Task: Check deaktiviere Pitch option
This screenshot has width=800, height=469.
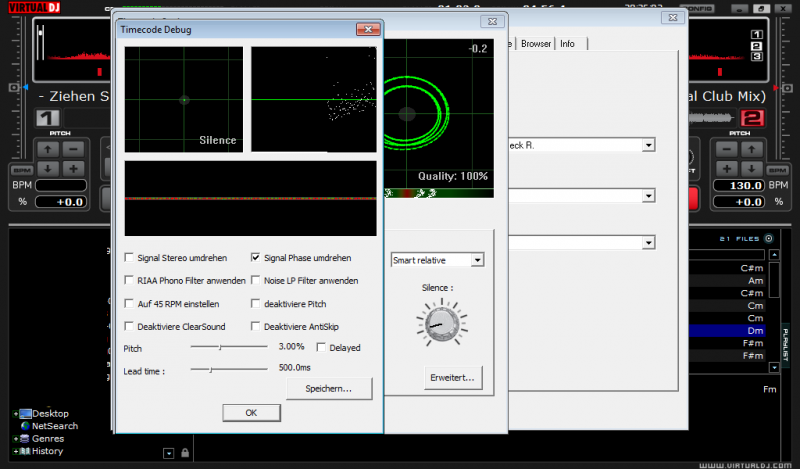Action: pyautogui.click(x=256, y=304)
